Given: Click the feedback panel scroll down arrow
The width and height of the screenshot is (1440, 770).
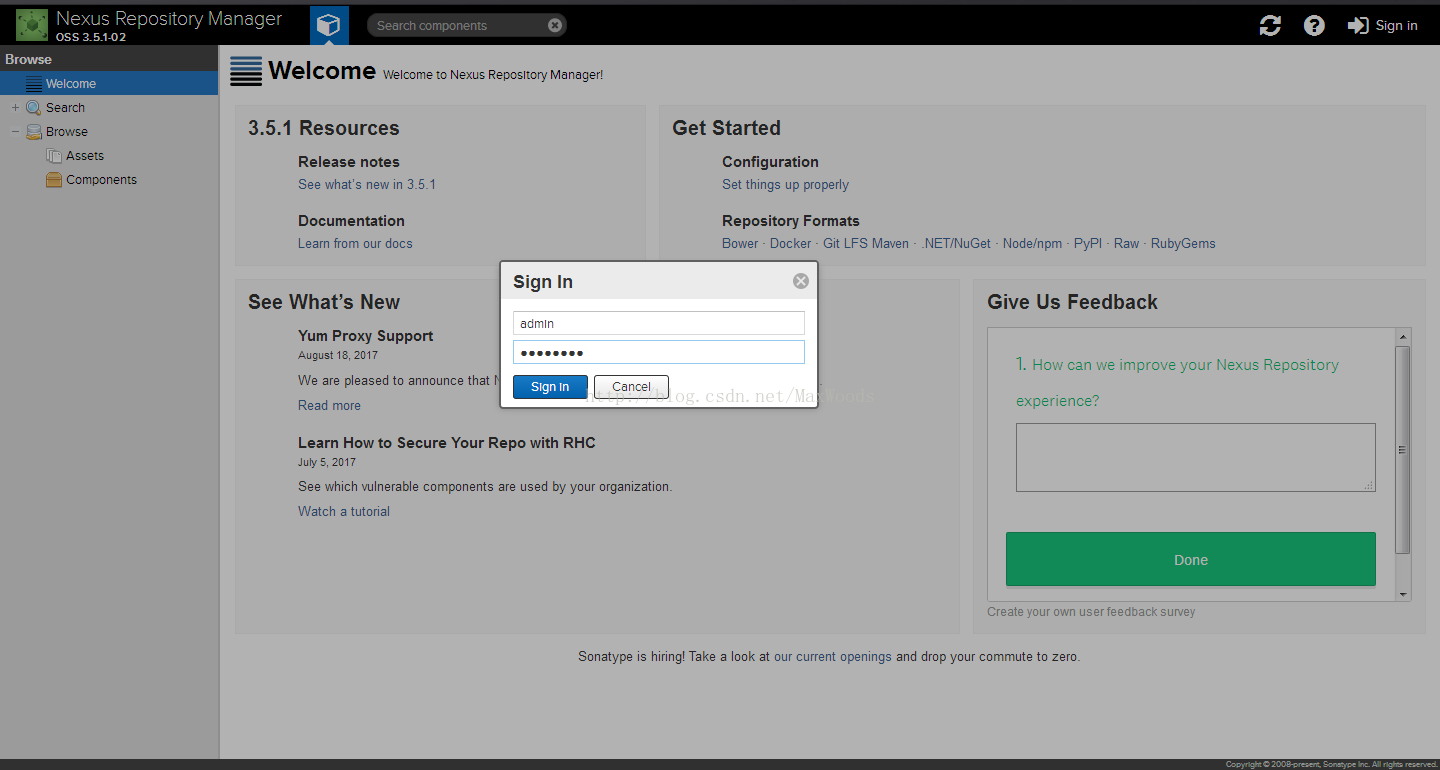Looking at the screenshot, I should [1403, 594].
